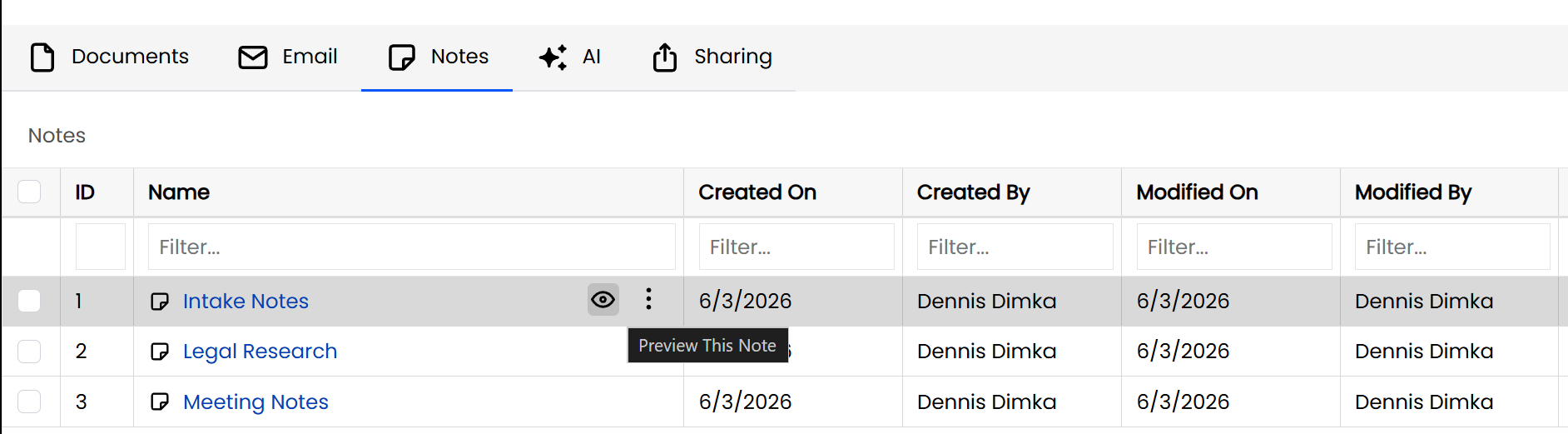The width and height of the screenshot is (1568, 434).
Task: Open the Documents tab
Action: pyautogui.click(x=110, y=57)
